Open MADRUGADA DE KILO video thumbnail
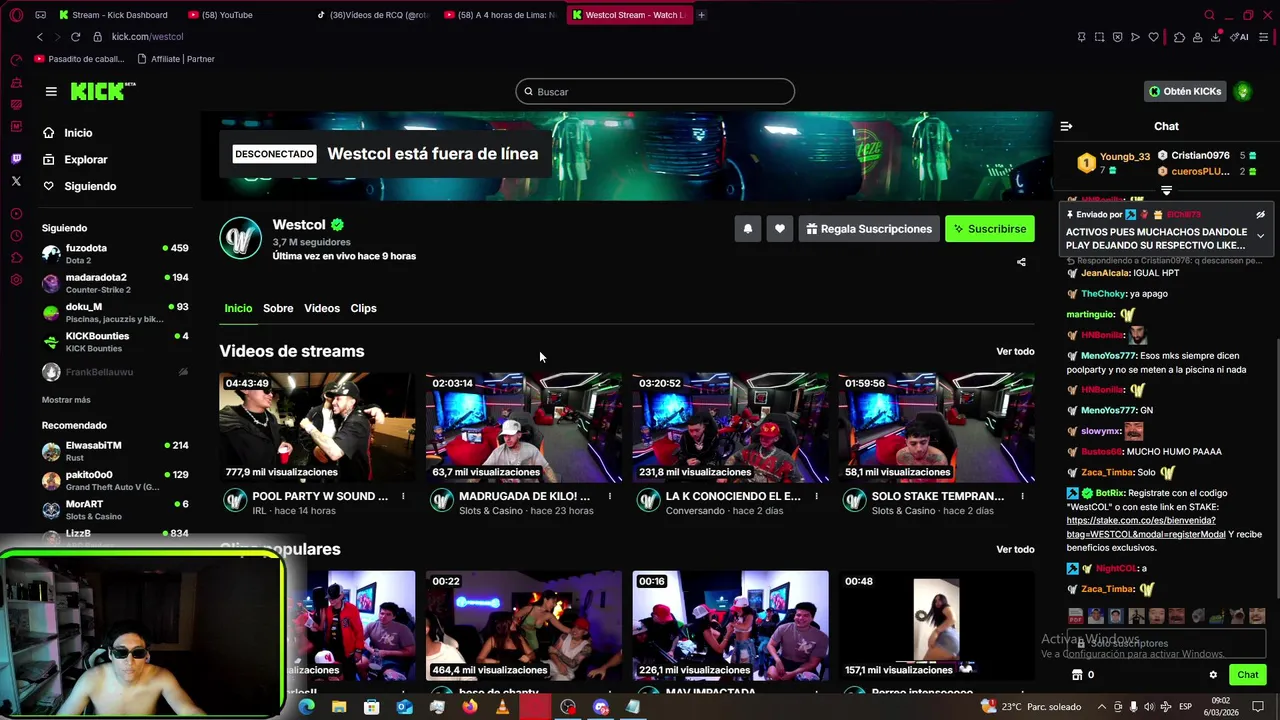Viewport: 1280px width, 720px height. (524, 428)
